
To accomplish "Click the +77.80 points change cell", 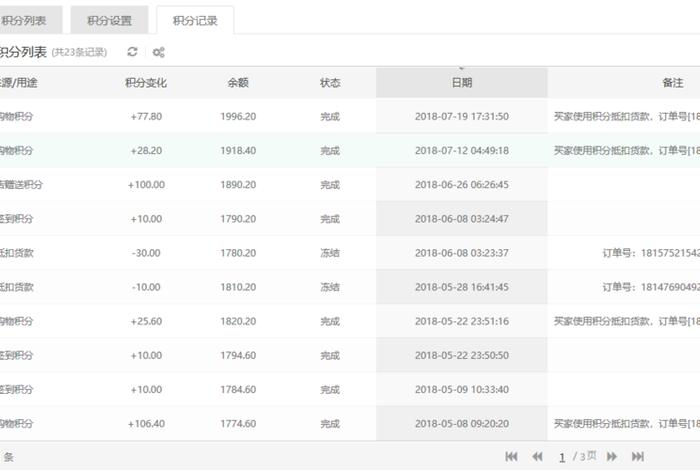I will coord(146,116).
